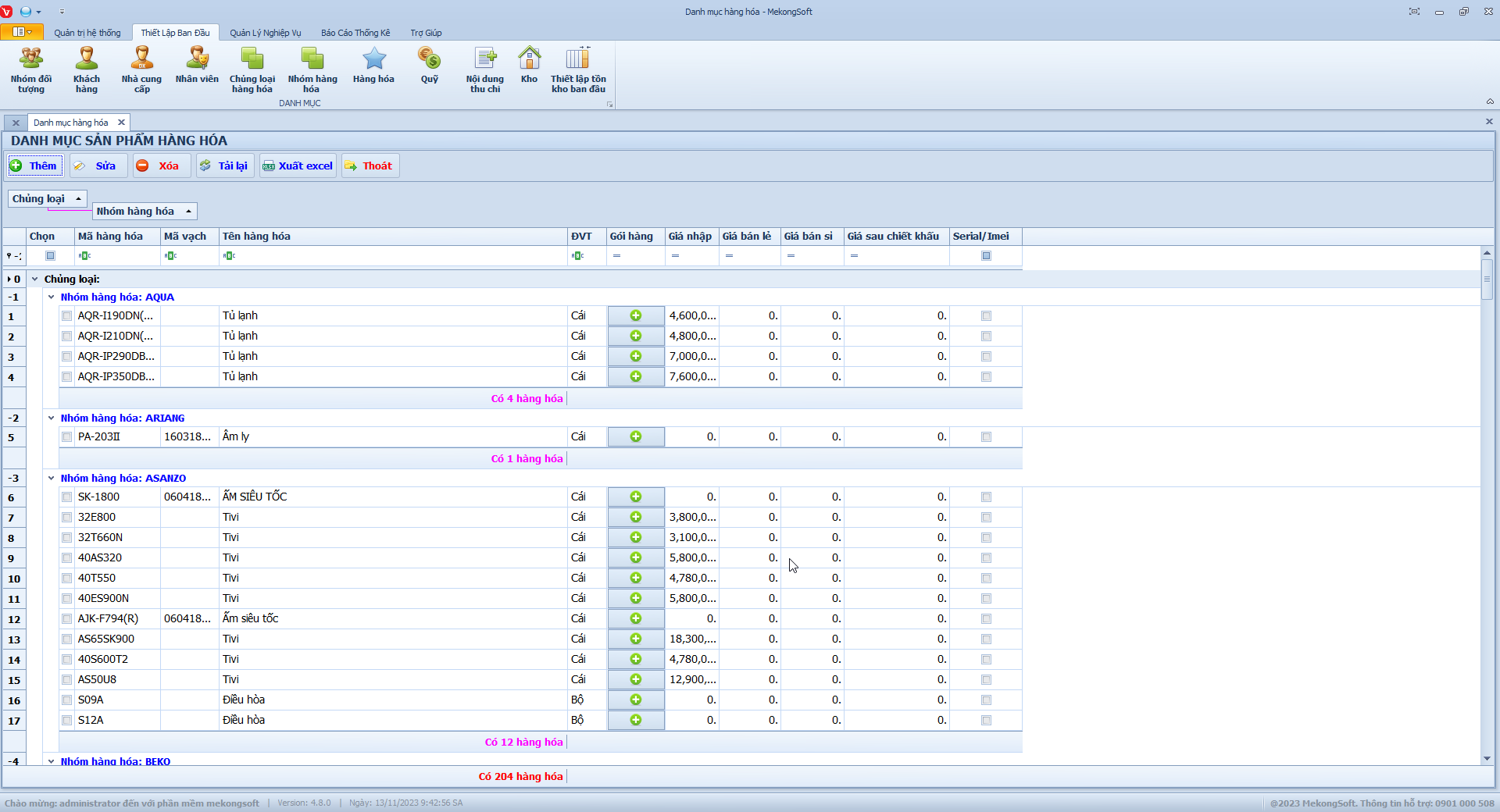Toggle Serial/Imei checkbox for 32E800 row
This screenshot has width=1500, height=812.
(x=986, y=518)
